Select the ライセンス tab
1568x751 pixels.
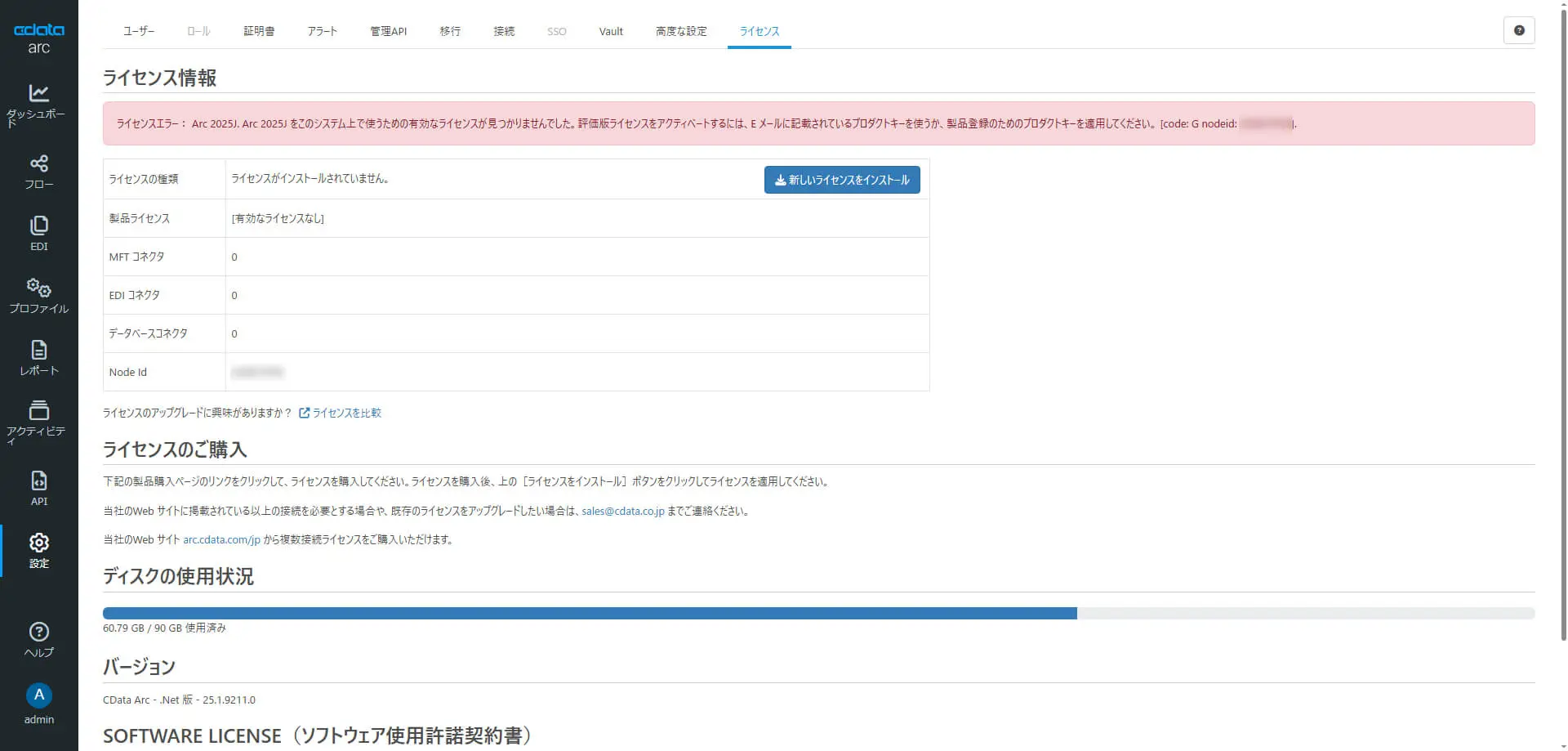[x=759, y=31]
